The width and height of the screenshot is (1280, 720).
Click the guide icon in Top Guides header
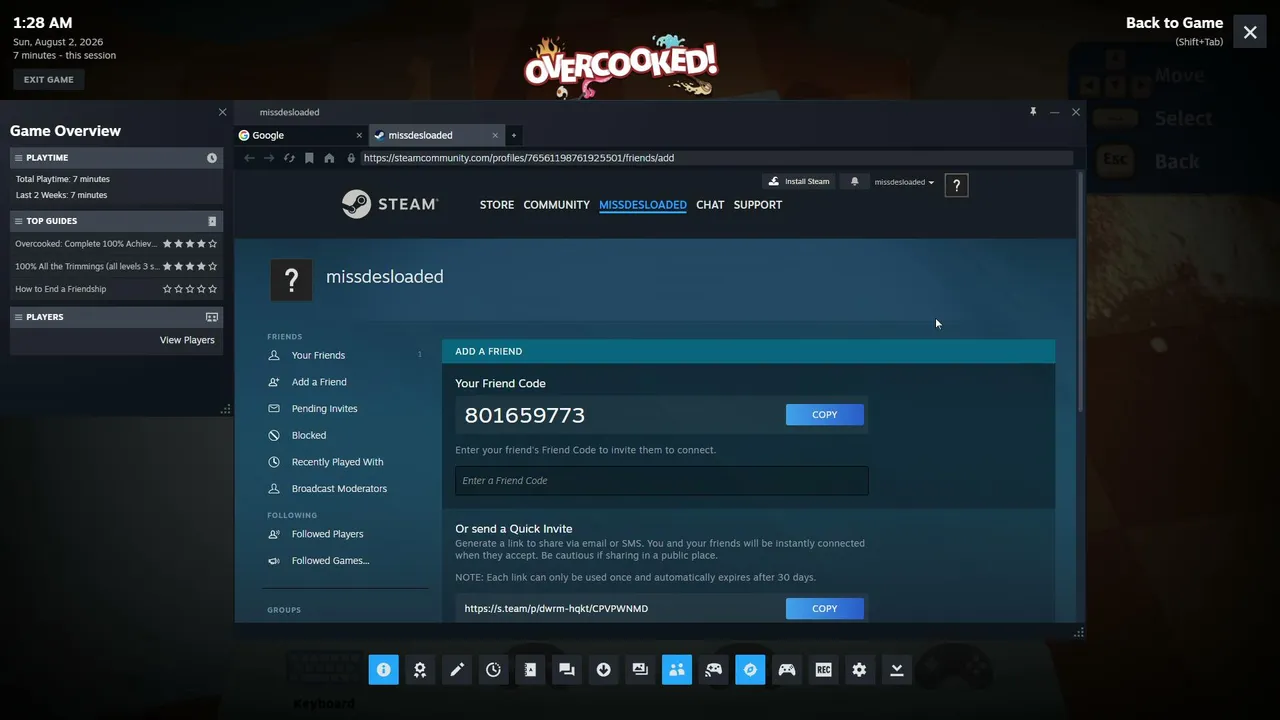(212, 221)
